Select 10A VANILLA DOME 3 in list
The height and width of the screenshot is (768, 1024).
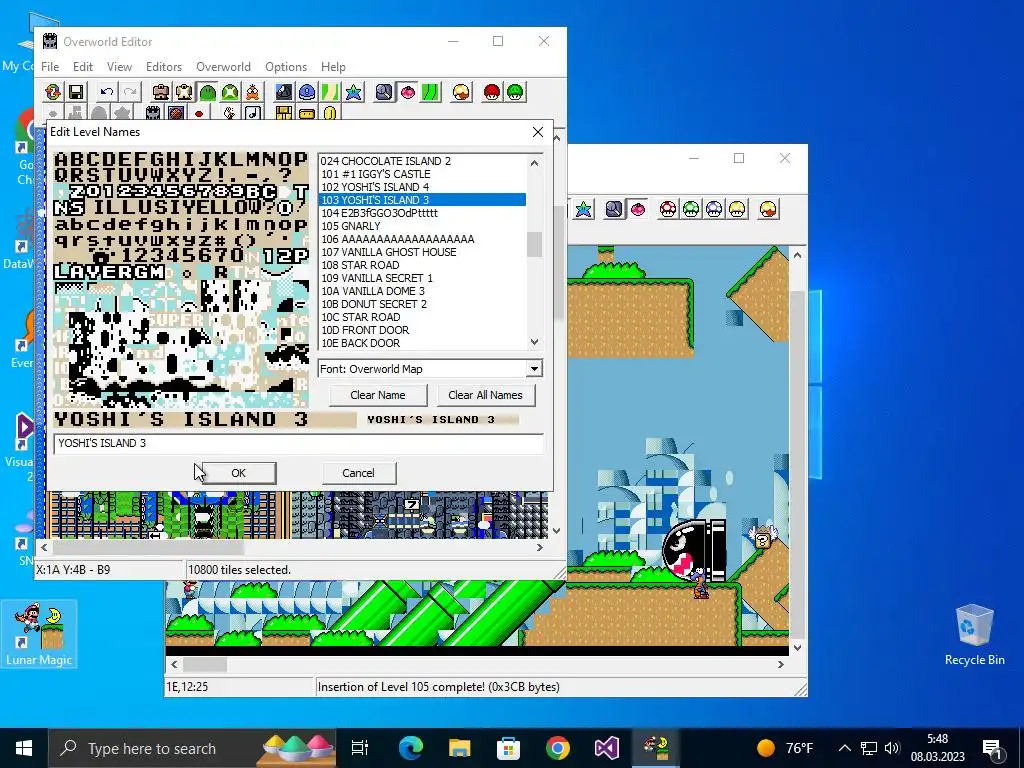pos(422,291)
